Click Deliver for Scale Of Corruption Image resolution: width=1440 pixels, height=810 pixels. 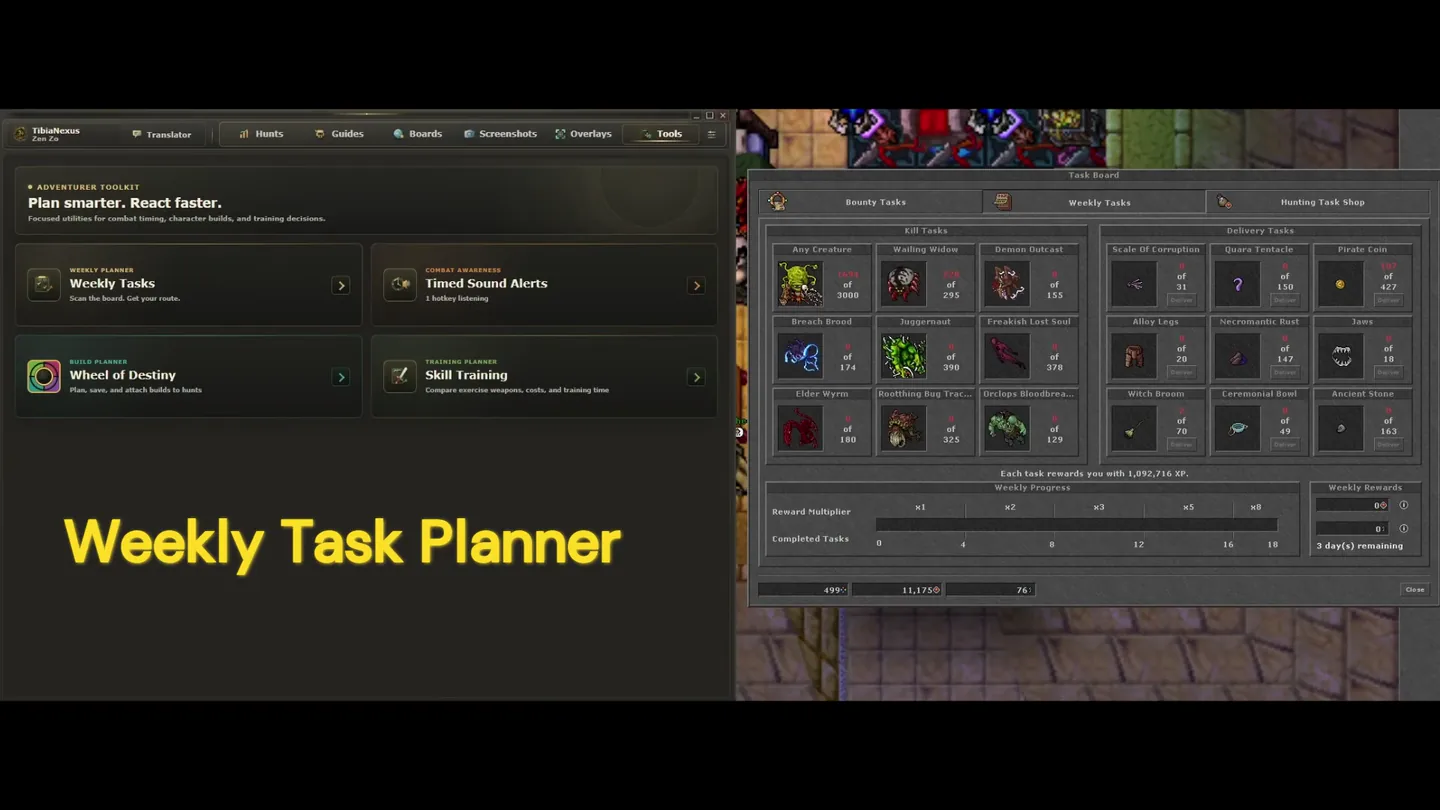click(x=1182, y=300)
